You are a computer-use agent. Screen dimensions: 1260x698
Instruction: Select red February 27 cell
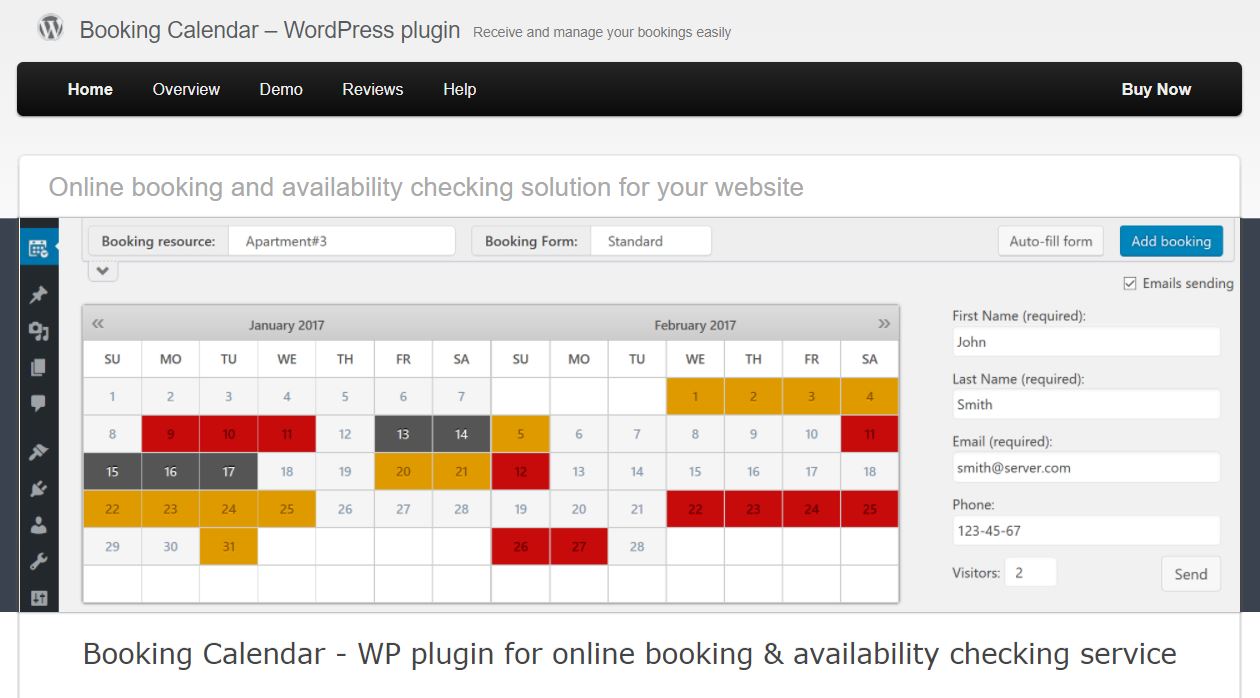point(579,546)
